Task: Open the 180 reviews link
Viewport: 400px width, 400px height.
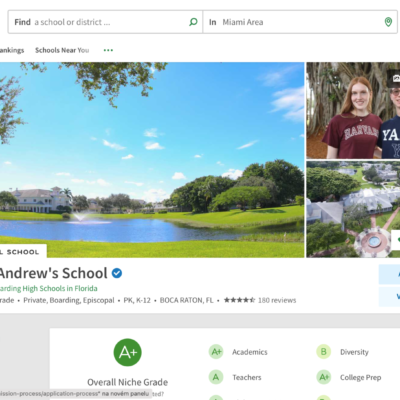Action: click(277, 300)
